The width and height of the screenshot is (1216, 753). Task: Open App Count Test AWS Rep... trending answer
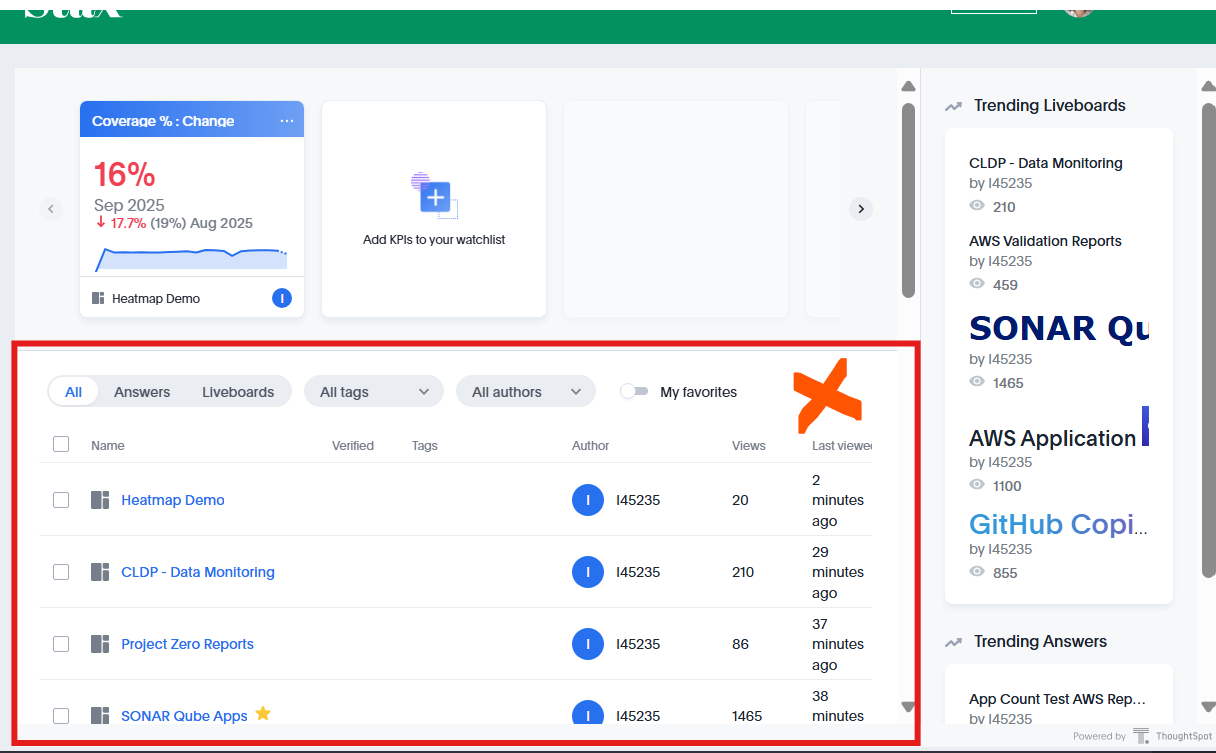coord(1057,699)
